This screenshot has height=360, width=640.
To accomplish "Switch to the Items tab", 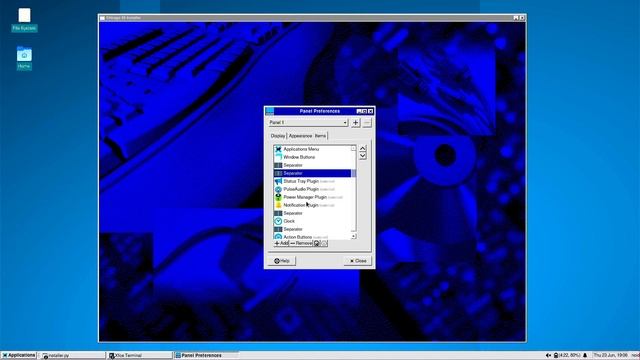I will click(x=320, y=136).
